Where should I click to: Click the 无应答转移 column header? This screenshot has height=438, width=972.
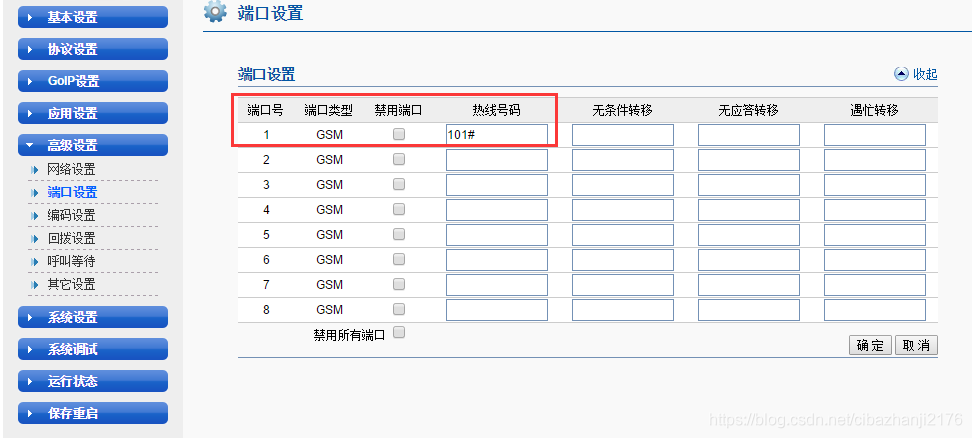tap(748, 110)
